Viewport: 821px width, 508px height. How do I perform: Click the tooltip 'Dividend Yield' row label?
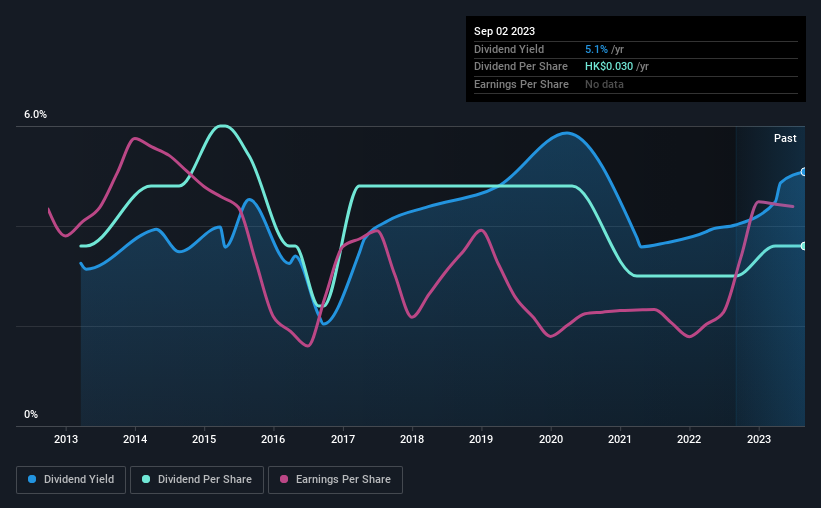click(x=509, y=49)
